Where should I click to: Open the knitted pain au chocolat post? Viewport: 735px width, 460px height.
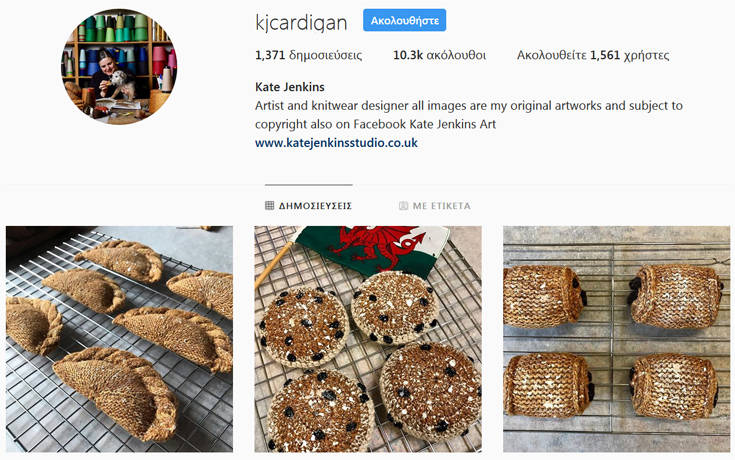[x=616, y=339]
